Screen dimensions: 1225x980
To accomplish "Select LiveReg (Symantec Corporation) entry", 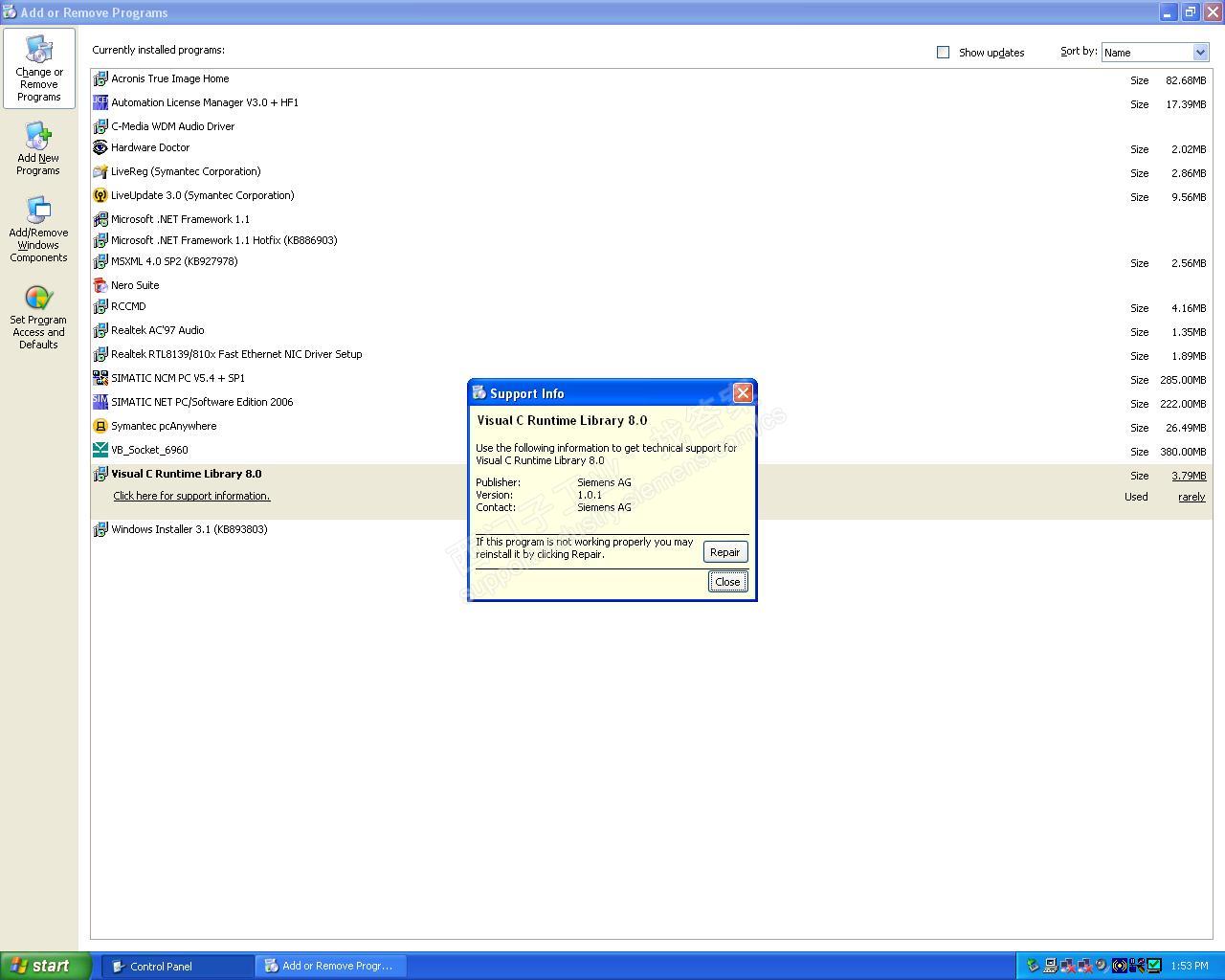I will 651,172.
